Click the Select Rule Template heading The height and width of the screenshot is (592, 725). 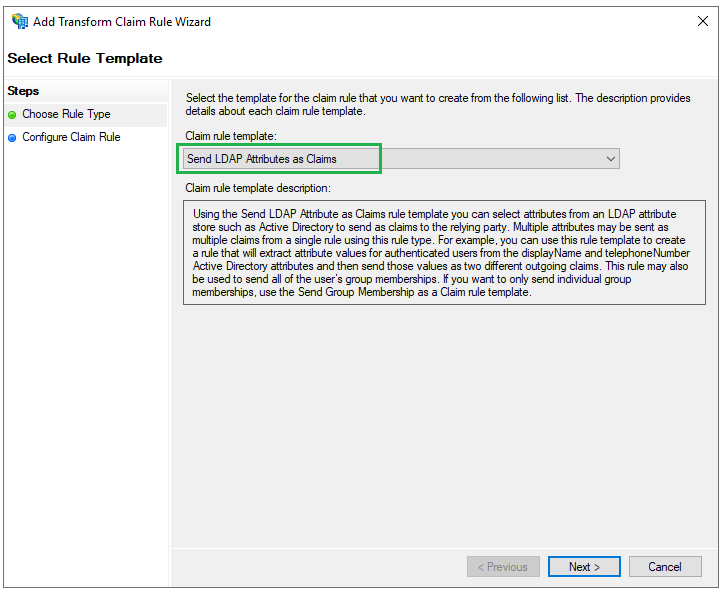click(x=85, y=58)
